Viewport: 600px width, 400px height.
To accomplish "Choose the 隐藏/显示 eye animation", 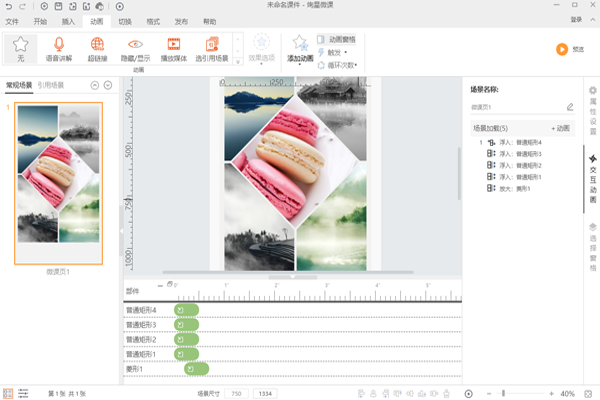I will coord(135,49).
